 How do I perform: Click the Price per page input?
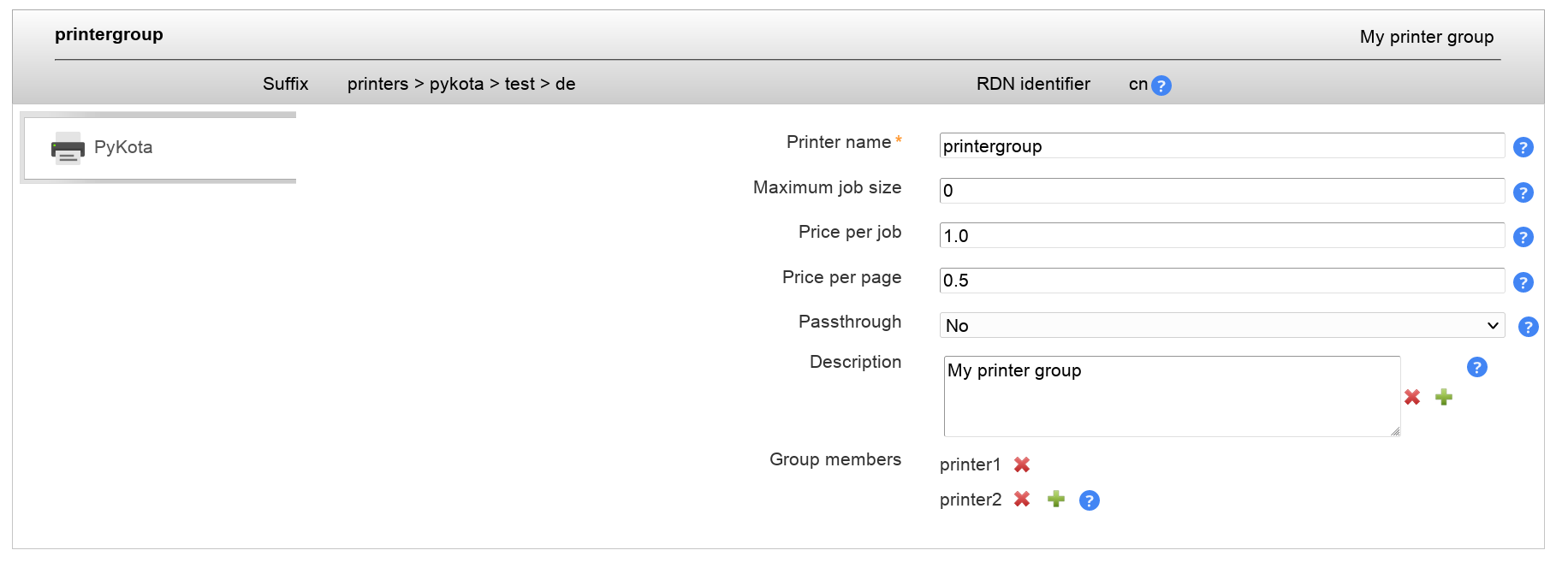point(1221,281)
